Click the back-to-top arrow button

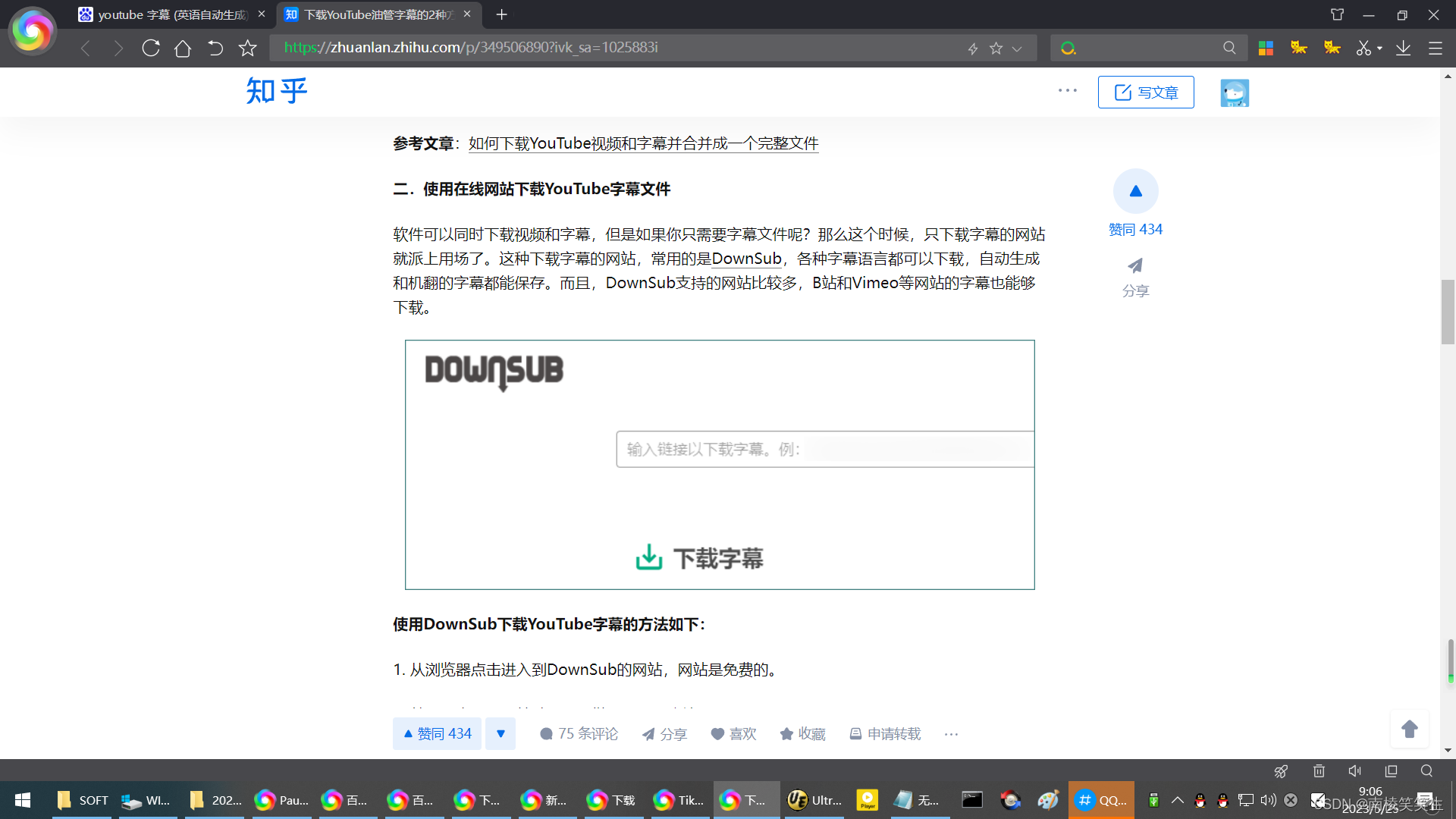(1409, 729)
